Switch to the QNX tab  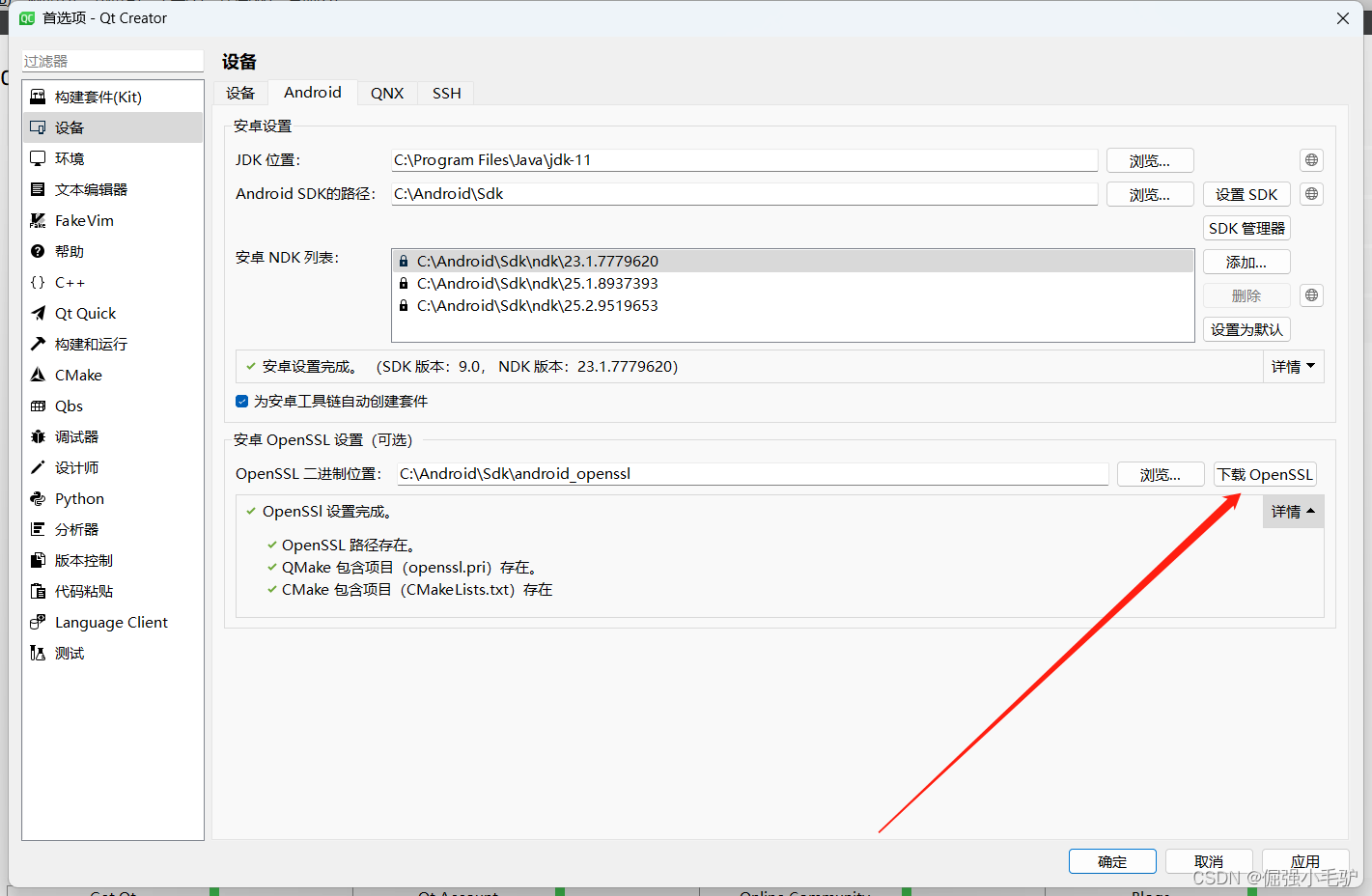tap(387, 93)
